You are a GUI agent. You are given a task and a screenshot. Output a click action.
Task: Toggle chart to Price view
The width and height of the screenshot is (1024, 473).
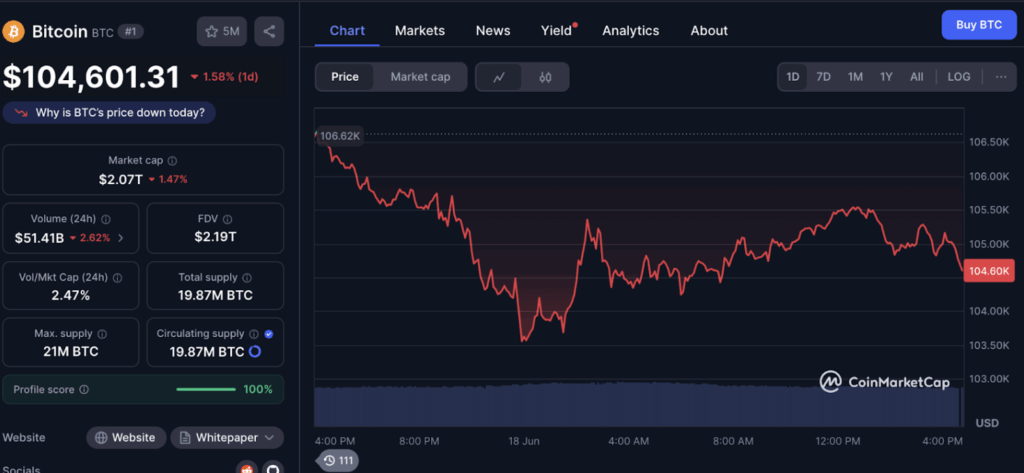(x=345, y=77)
